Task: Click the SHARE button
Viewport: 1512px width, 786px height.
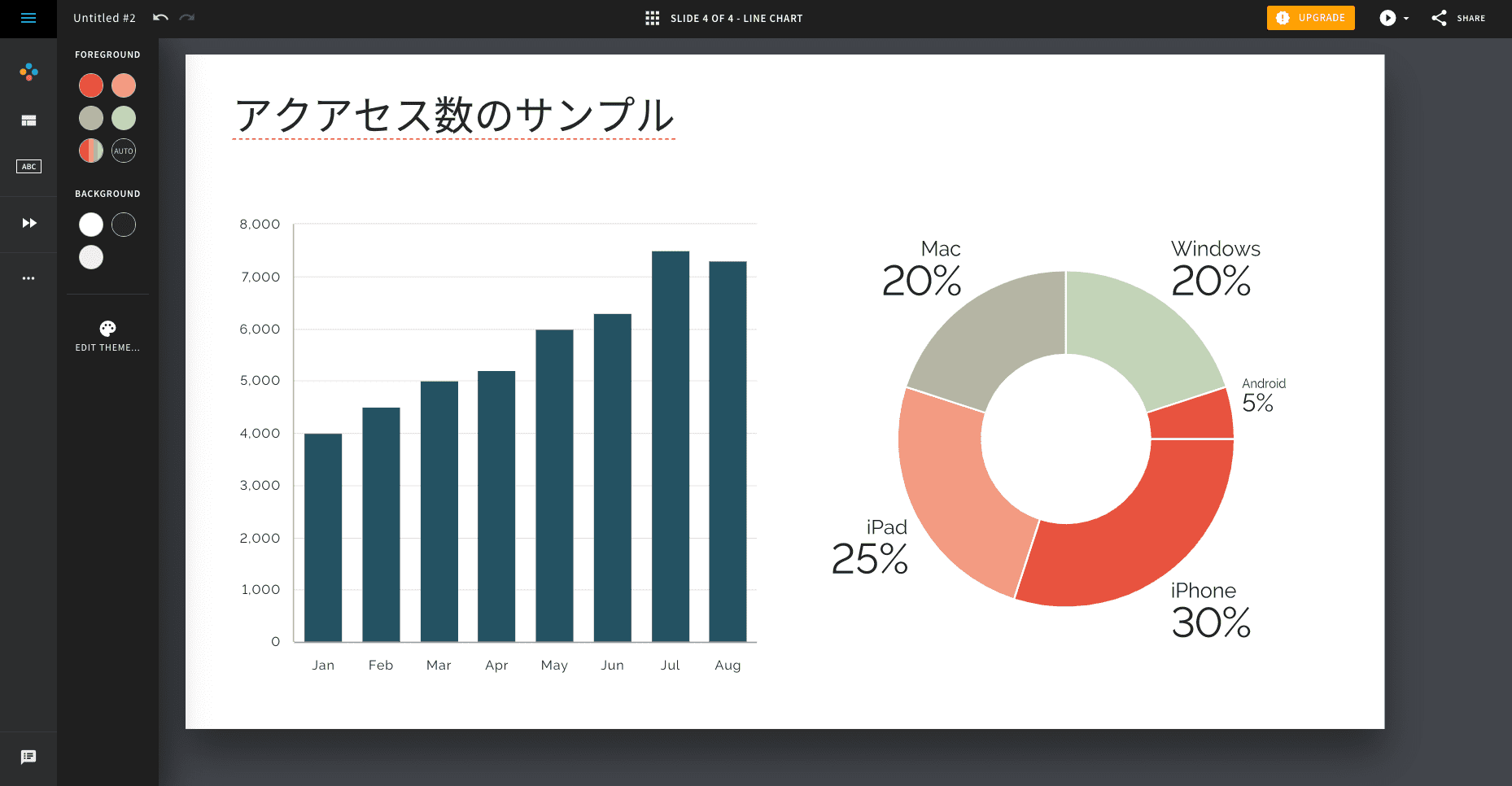Action: tap(1458, 18)
